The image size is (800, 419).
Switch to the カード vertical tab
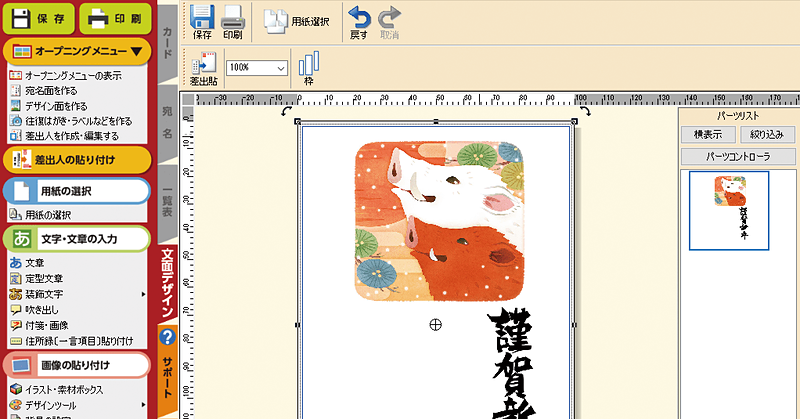tap(167, 42)
